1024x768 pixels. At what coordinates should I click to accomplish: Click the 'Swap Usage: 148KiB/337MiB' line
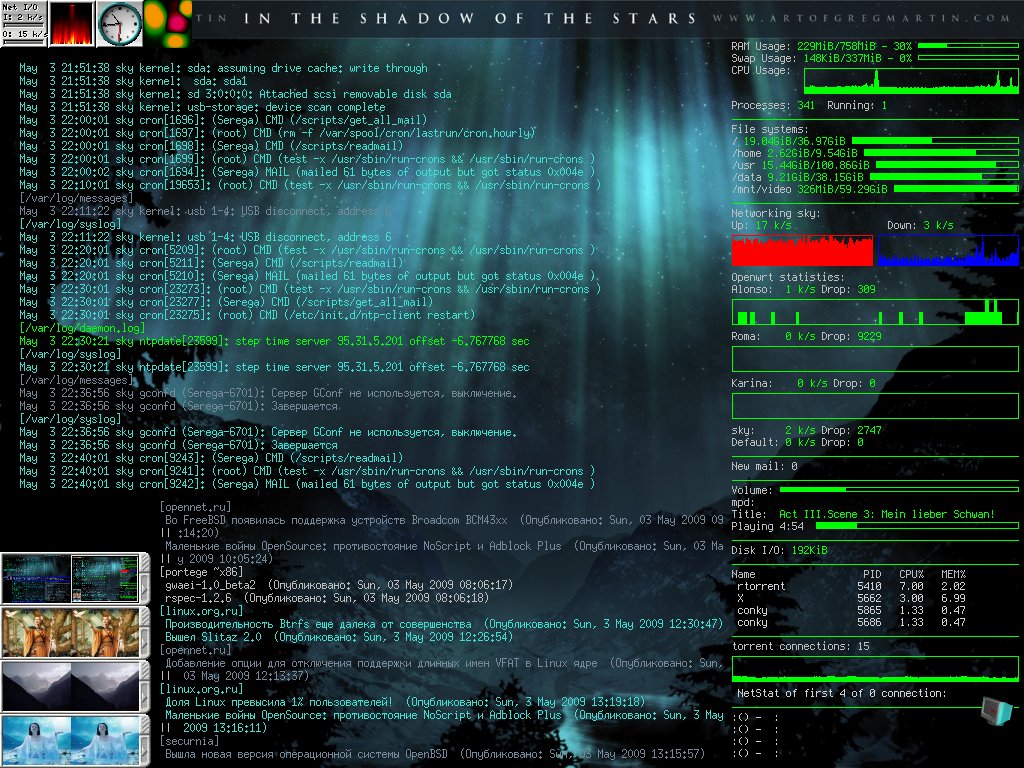click(x=822, y=58)
